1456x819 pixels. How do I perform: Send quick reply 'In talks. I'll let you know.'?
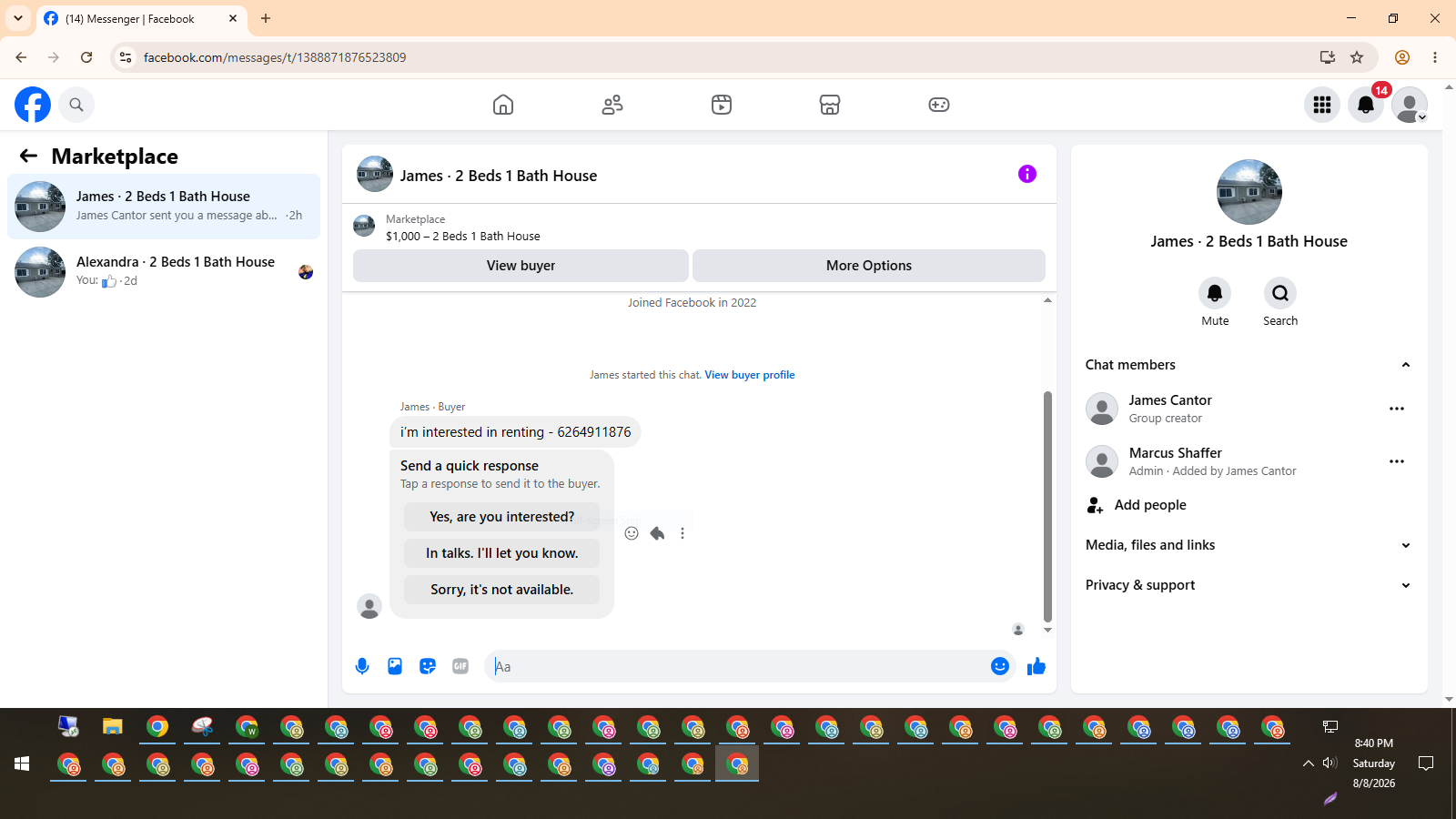click(x=501, y=553)
